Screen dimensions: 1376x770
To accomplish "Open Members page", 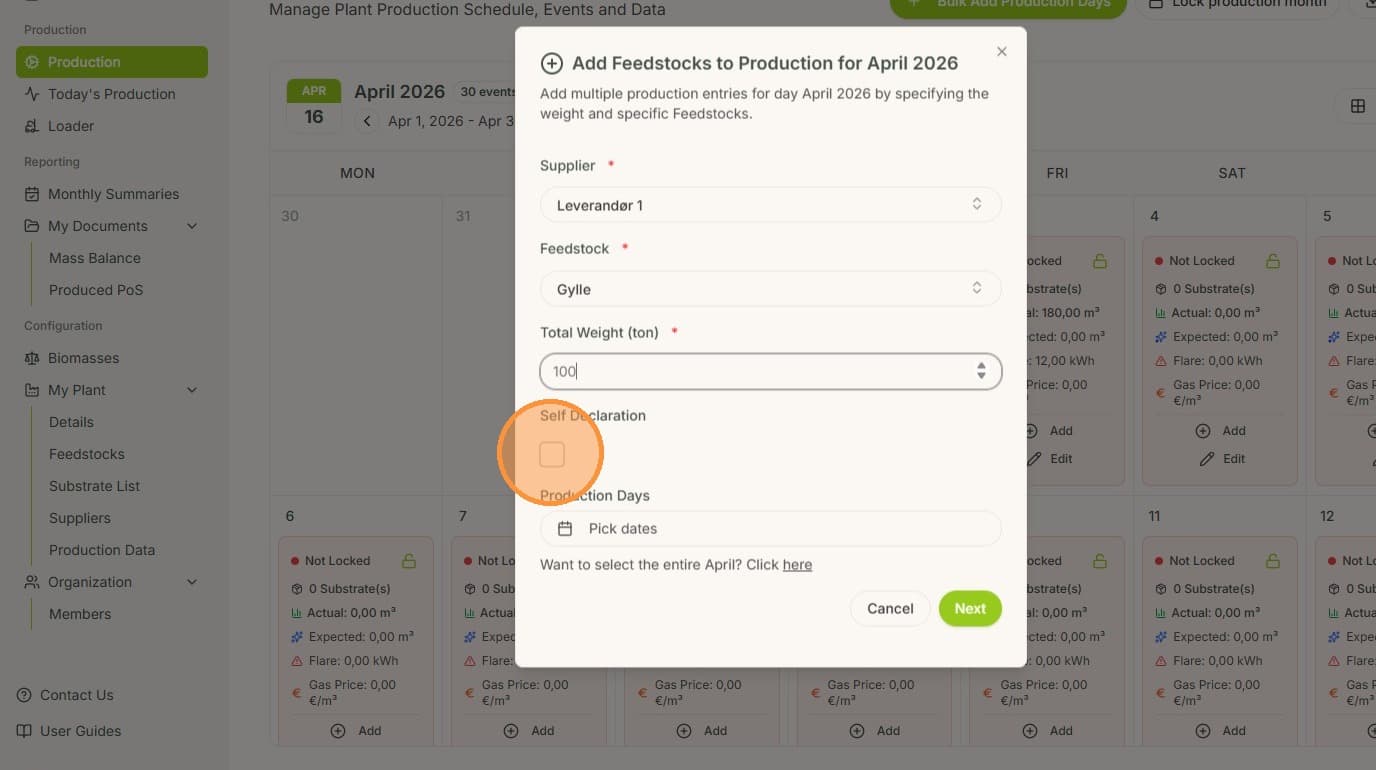I will (80, 614).
